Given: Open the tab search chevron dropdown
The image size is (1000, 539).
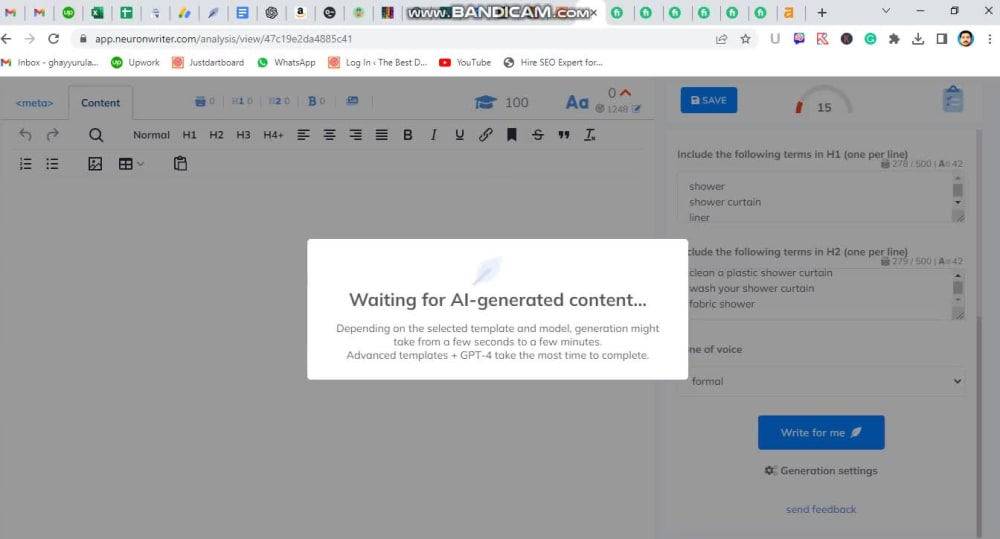Looking at the screenshot, I should pyautogui.click(x=886, y=11).
